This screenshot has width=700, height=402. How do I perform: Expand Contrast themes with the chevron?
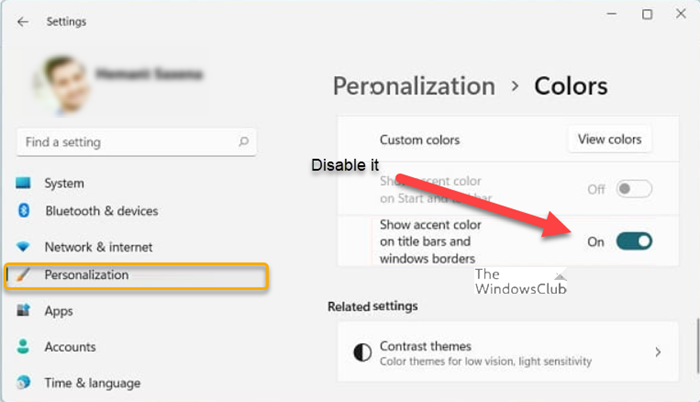(657, 352)
